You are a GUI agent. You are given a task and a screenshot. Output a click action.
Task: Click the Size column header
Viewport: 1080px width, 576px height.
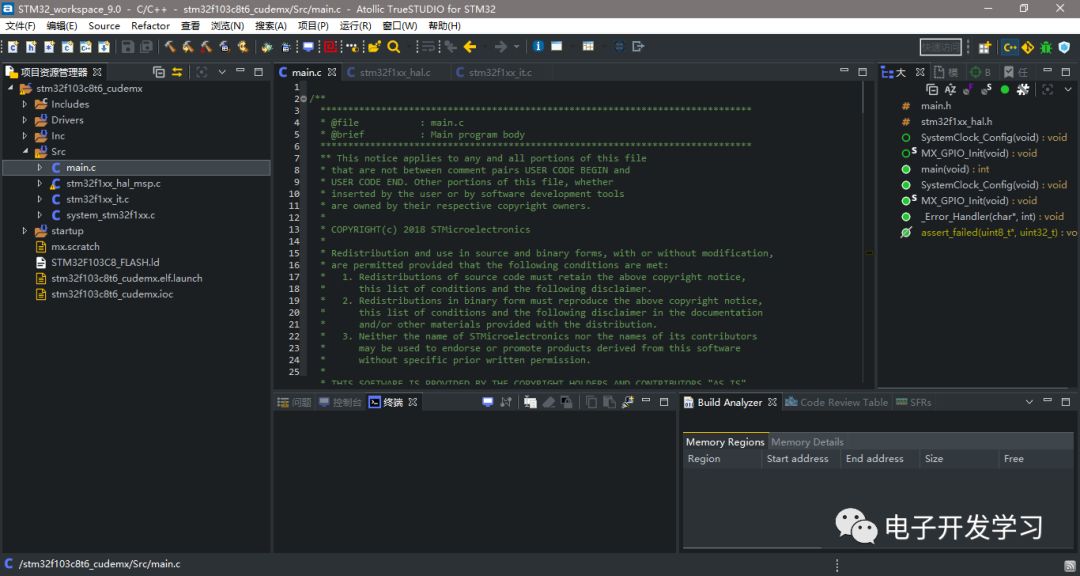click(x=959, y=459)
